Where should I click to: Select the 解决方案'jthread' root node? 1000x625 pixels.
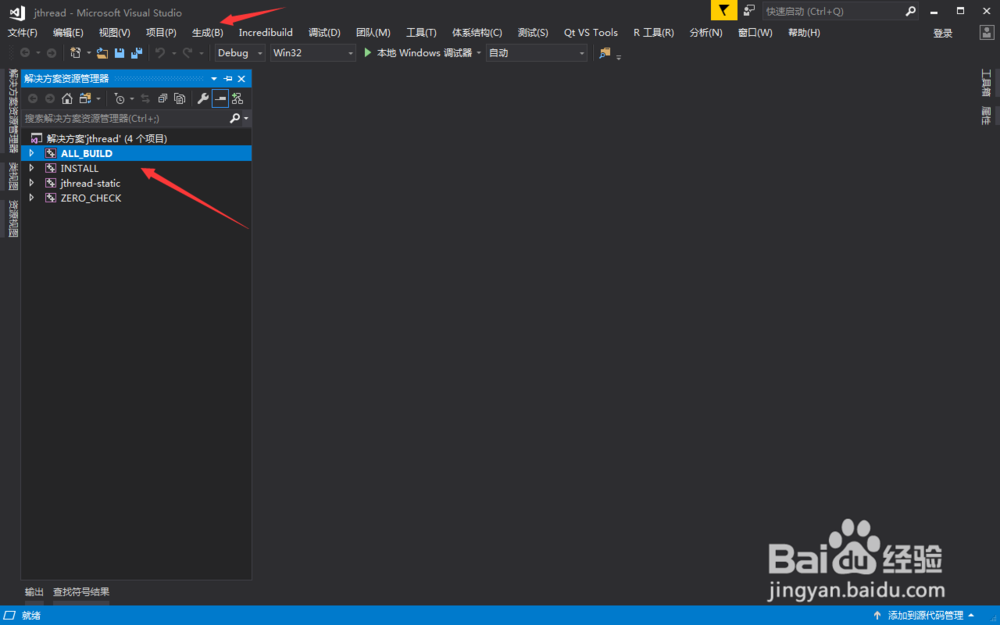click(107, 138)
